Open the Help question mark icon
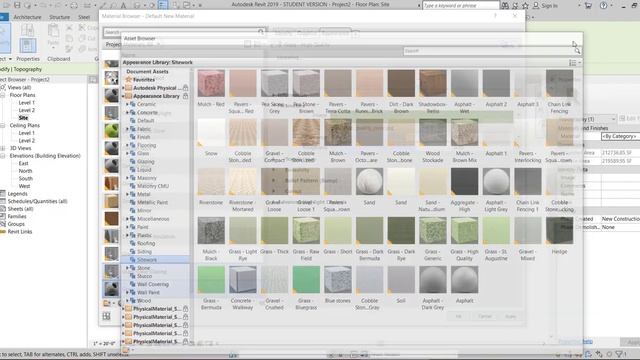Screen dimensions: 640x360 pyautogui.click(x=603, y=5)
